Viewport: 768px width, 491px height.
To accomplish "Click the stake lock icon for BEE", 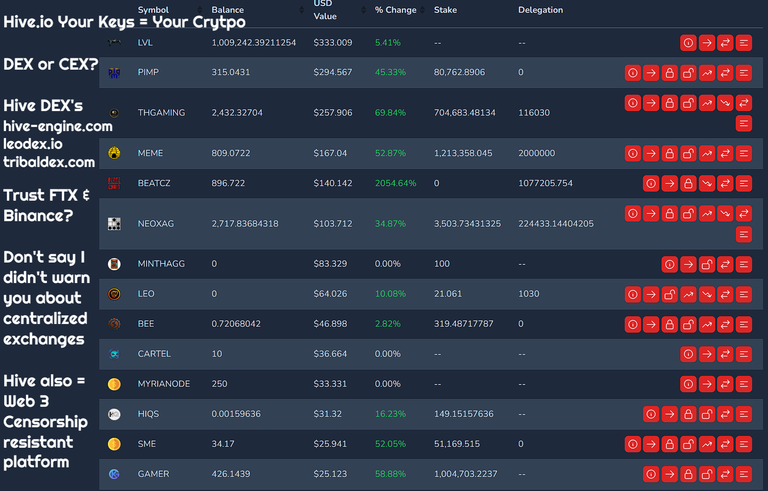I will click(670, 324).
